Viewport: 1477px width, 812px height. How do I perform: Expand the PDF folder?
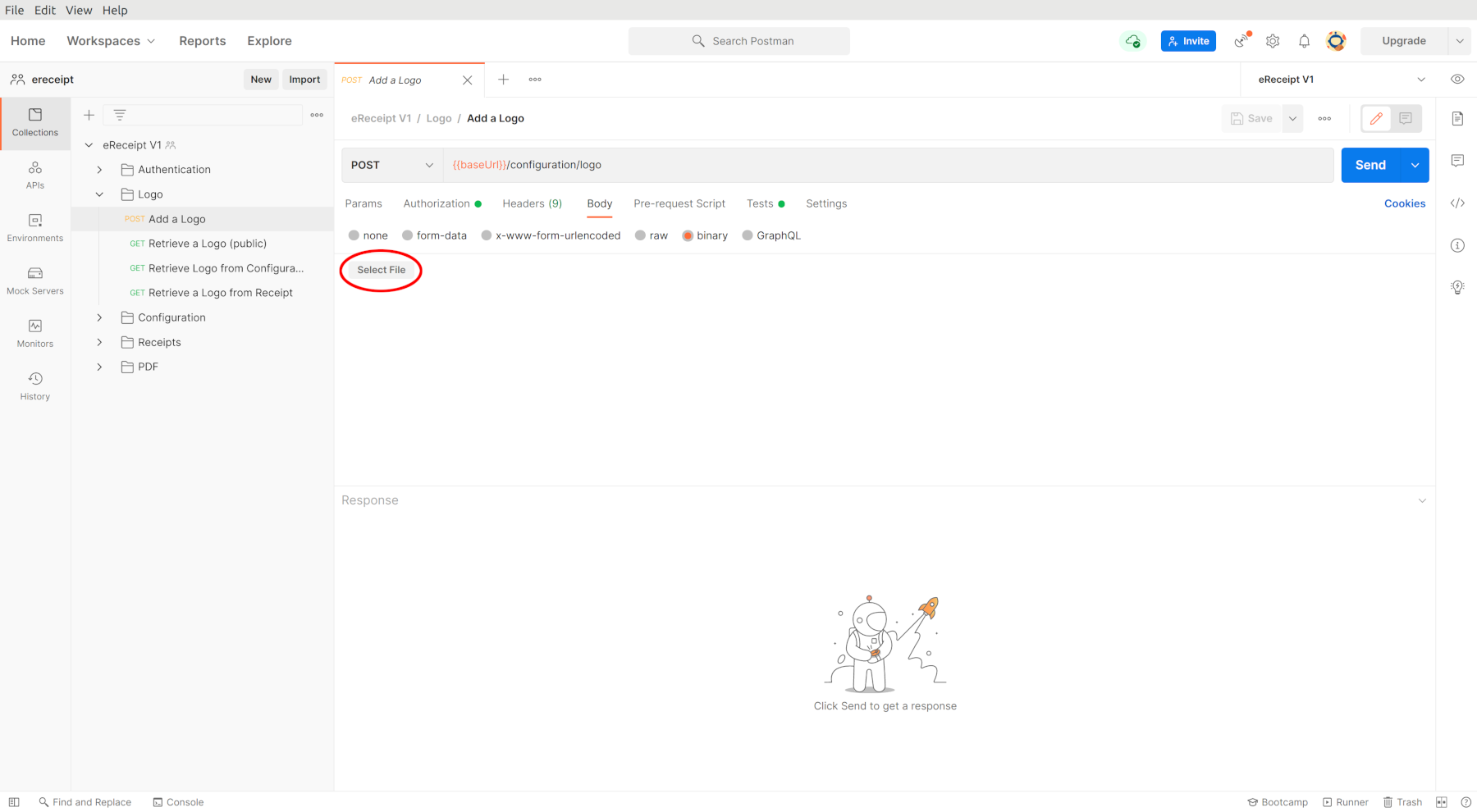coord(99,367)
